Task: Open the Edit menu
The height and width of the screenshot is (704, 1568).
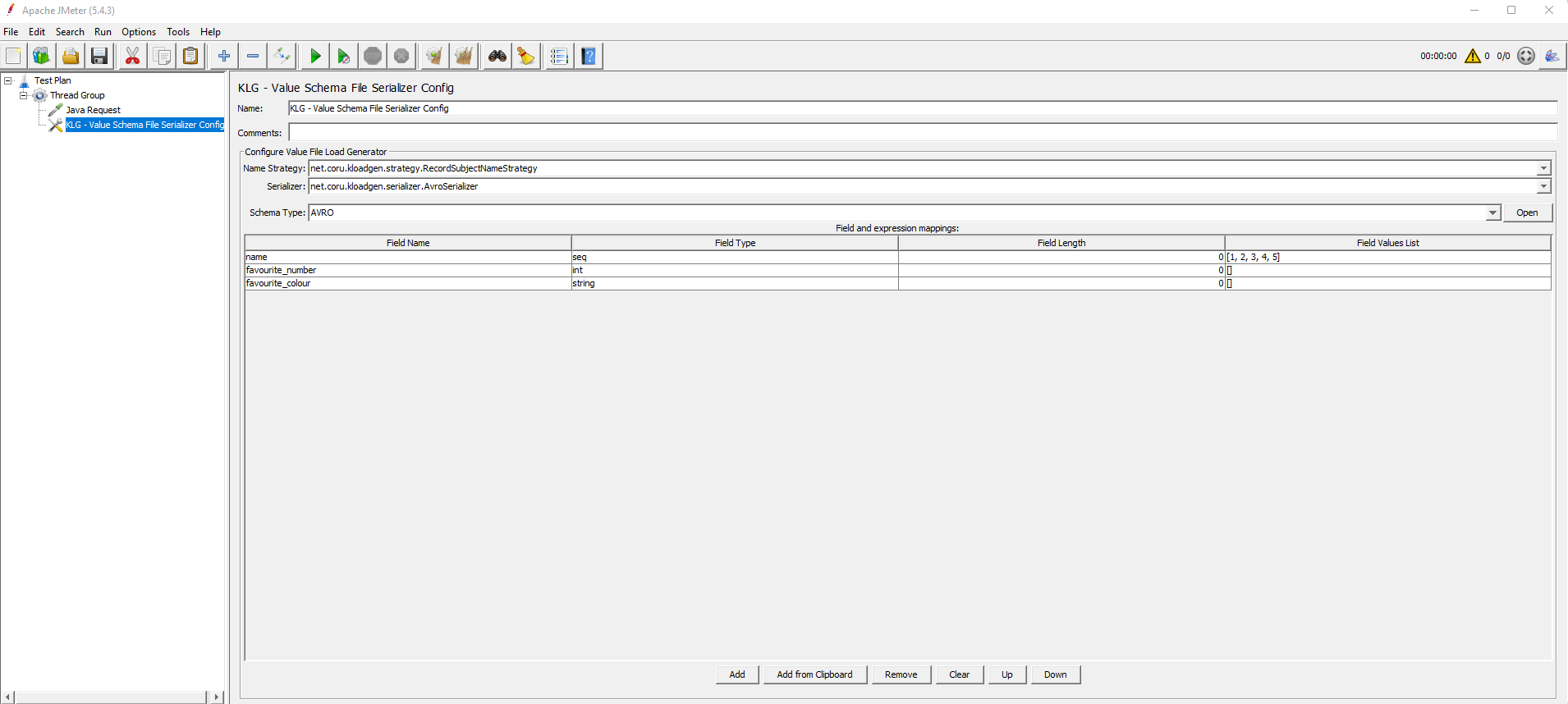Action: point(37,32)
